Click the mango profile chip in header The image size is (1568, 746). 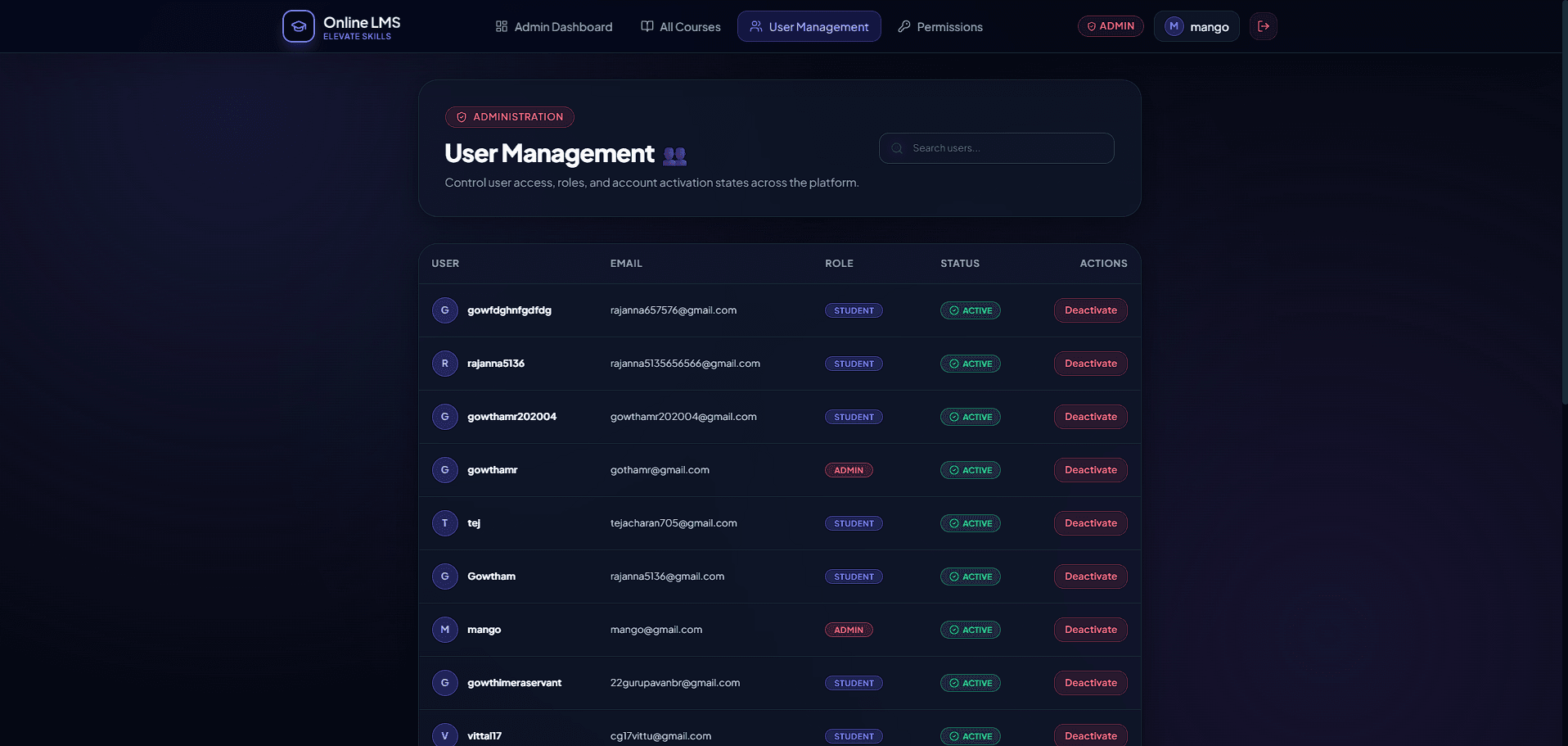pos(1196,26)
